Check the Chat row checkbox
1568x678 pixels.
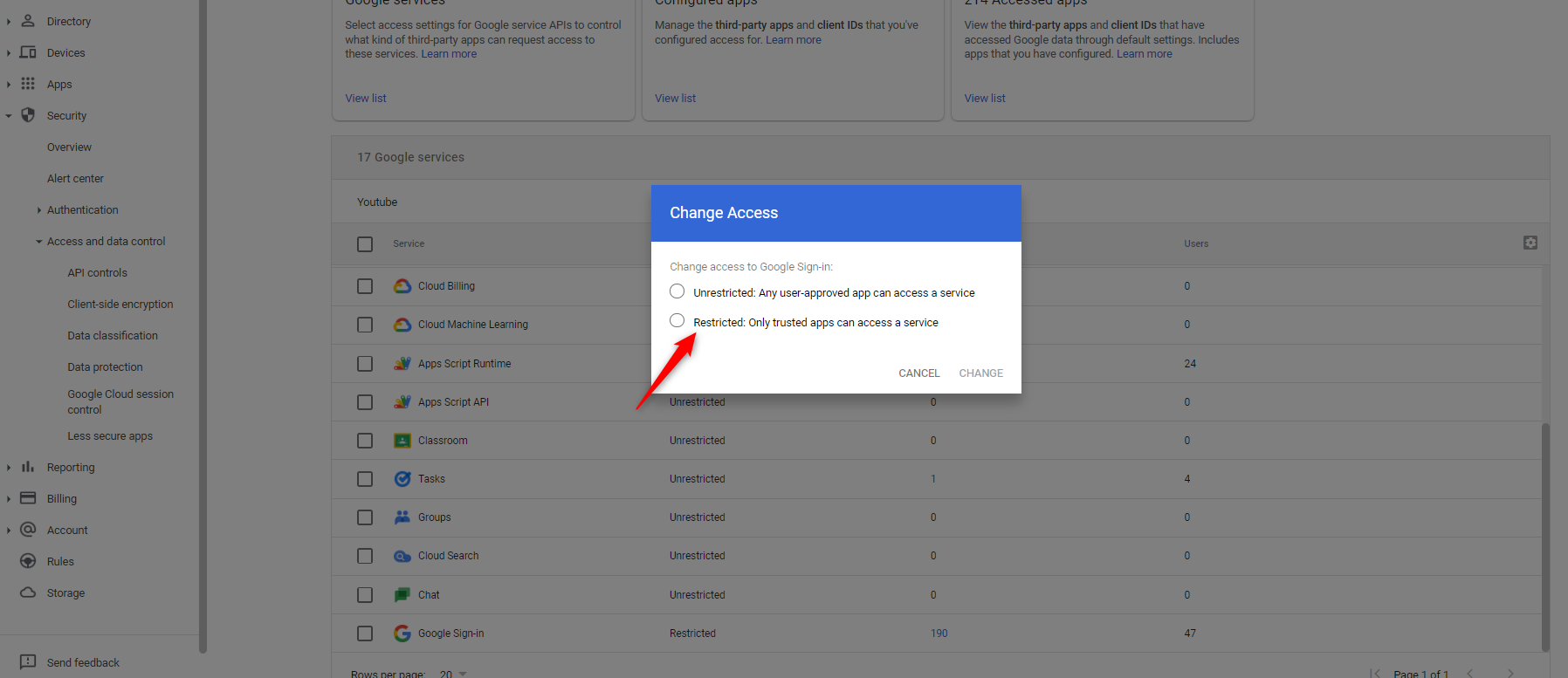(365, 595)
